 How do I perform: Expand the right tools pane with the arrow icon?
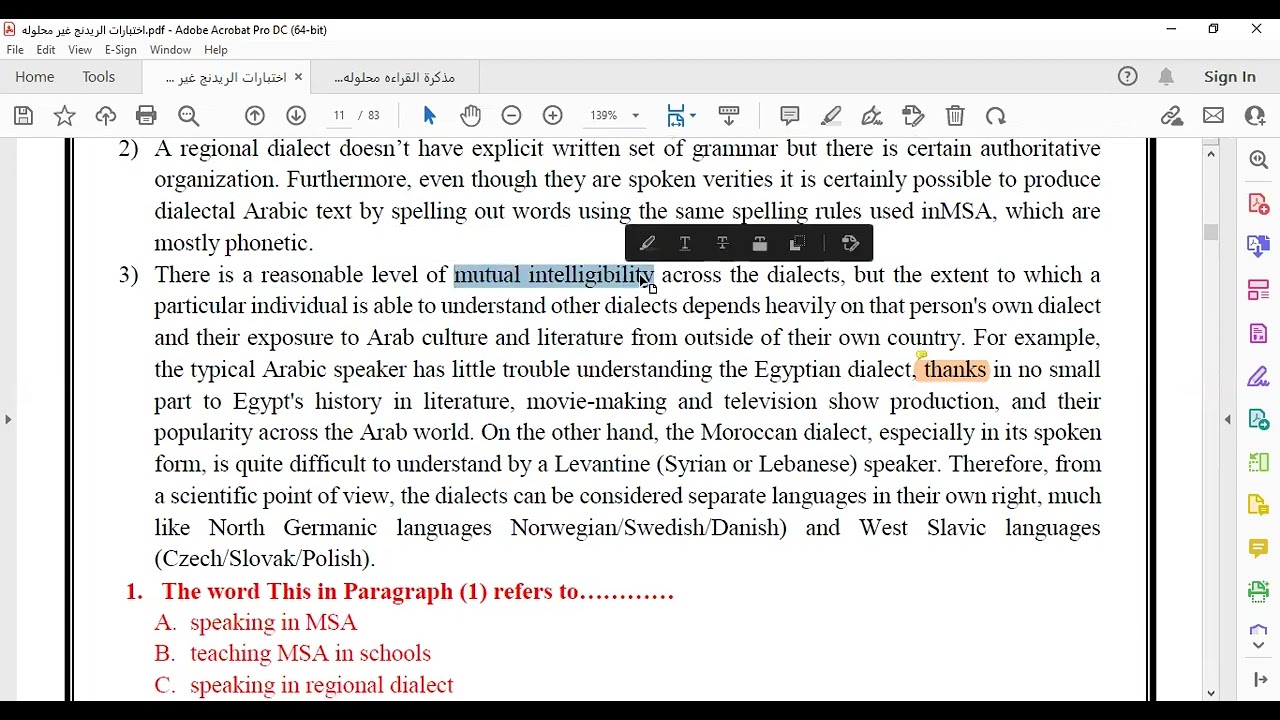[1258, 680]
